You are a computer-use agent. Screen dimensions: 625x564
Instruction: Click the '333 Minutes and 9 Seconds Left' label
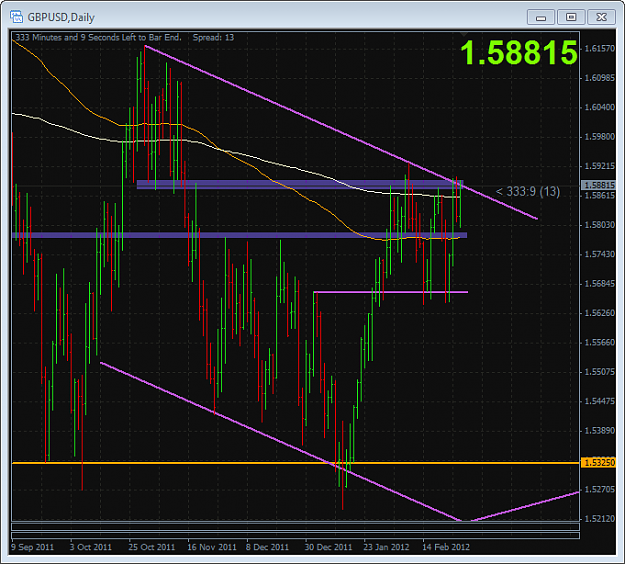pyautogui.click(x=98, y=37)
